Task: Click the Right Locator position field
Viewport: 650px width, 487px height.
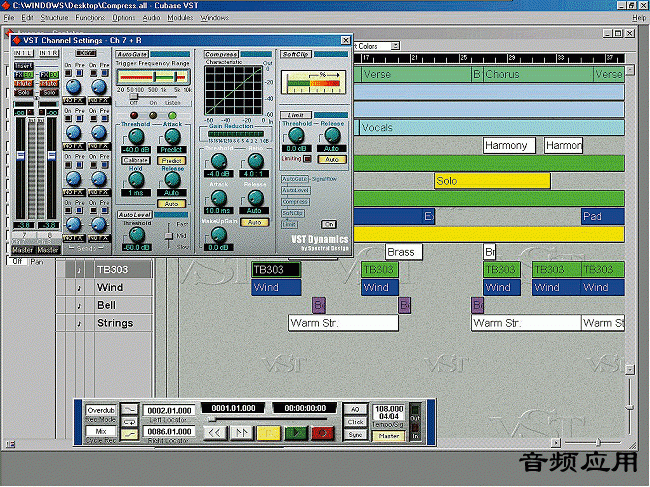Action: 169,431
